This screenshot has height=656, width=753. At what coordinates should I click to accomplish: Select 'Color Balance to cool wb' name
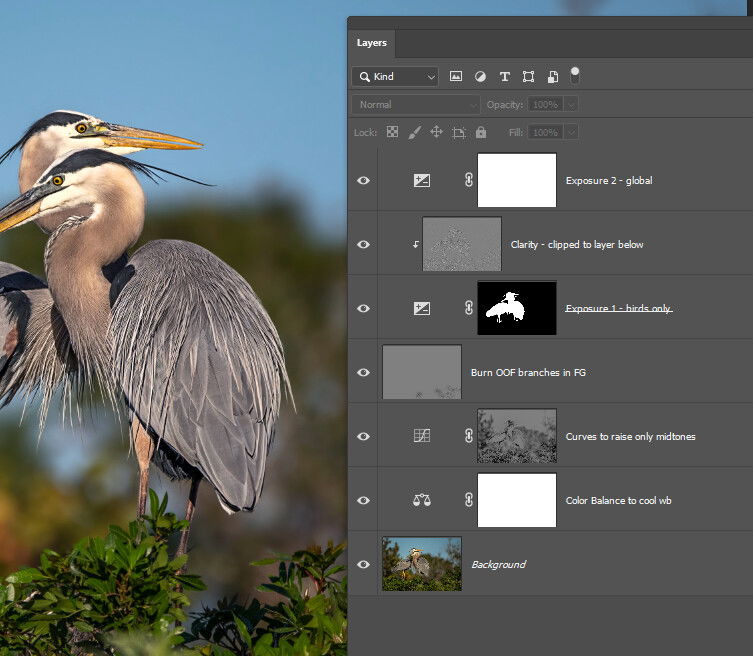click(x=619, y=500)
